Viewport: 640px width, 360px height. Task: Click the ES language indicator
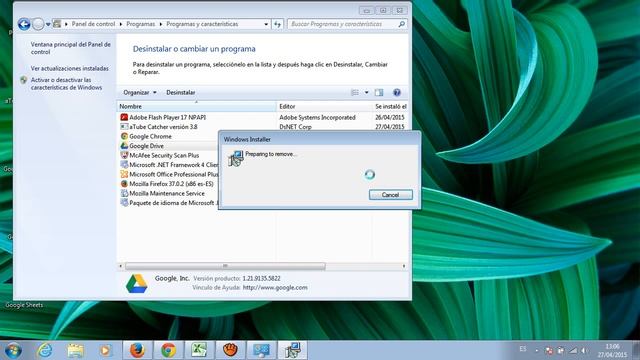pyautogui.click(x=523, y=349)
